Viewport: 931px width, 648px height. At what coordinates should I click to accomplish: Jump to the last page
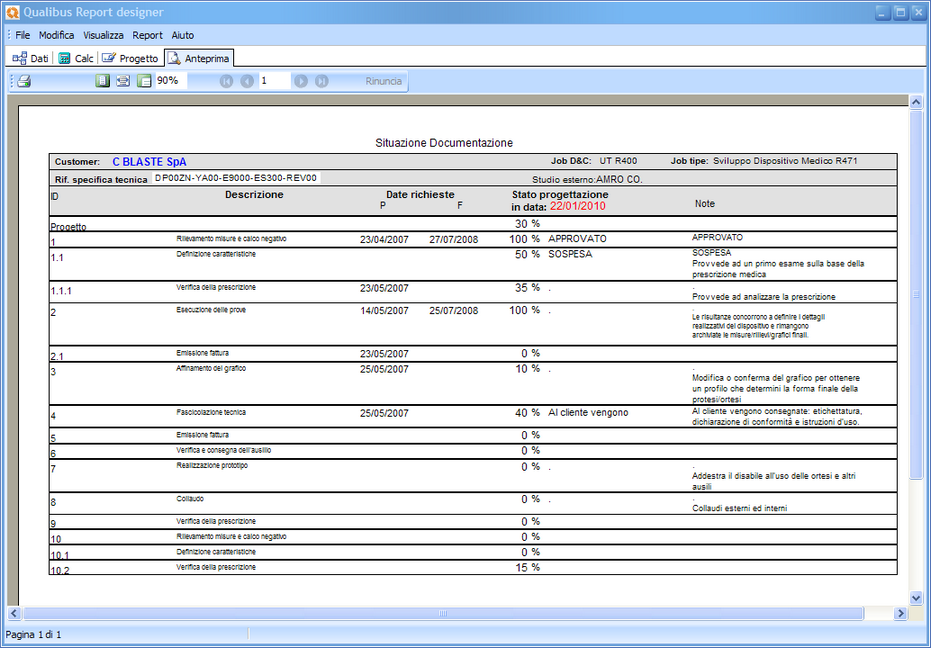tap(322, 81)
